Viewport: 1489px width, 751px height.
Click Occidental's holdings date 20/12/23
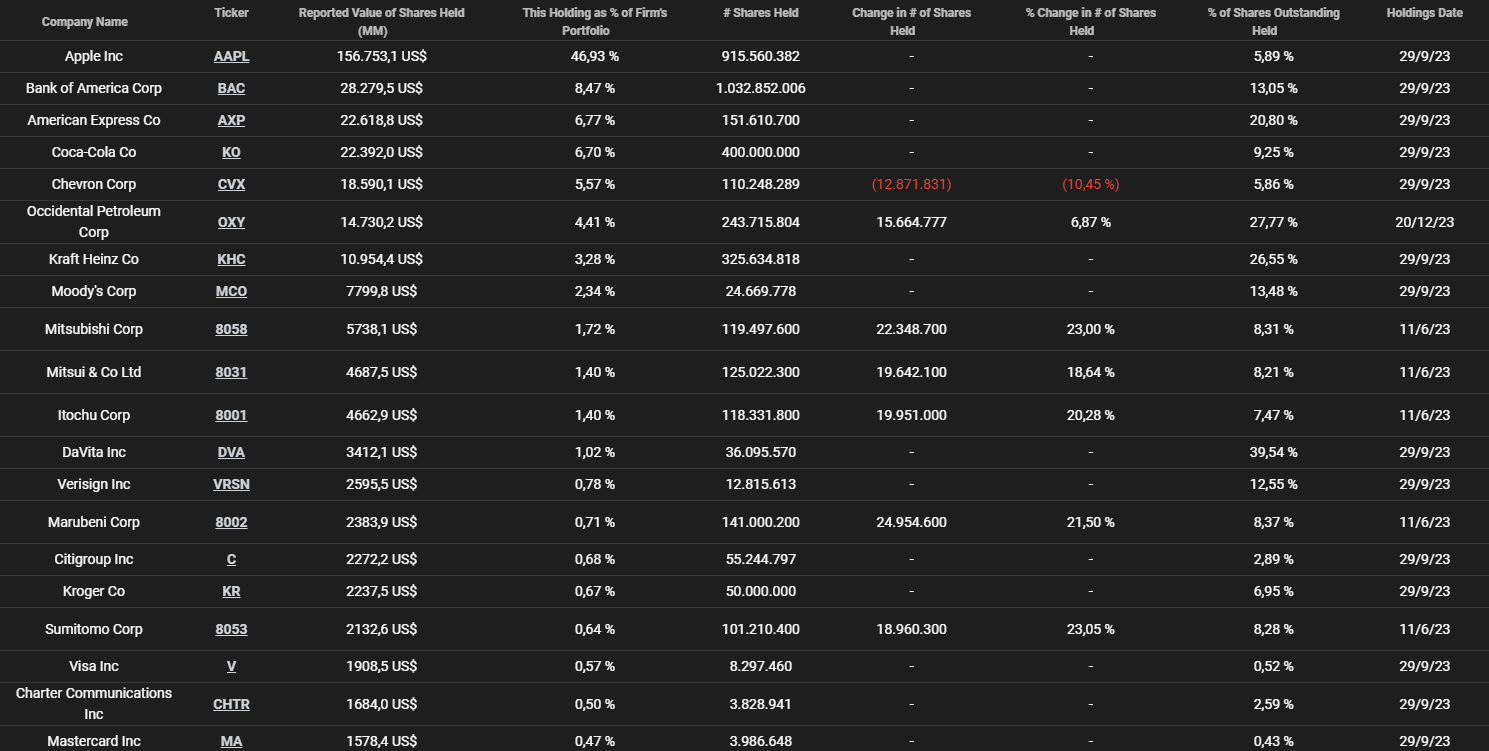(x=1424, y=222)
